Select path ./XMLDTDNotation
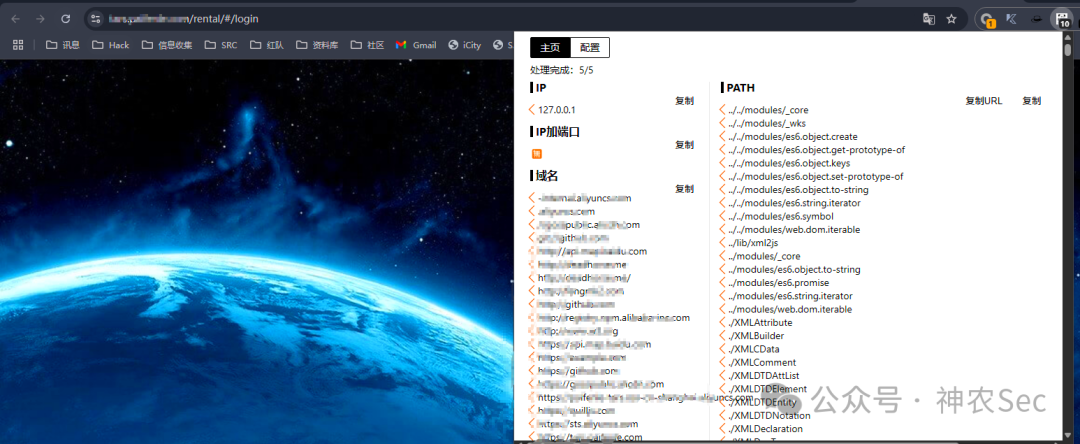This screenshot has width=1080, height=444. tap(769, 416)
